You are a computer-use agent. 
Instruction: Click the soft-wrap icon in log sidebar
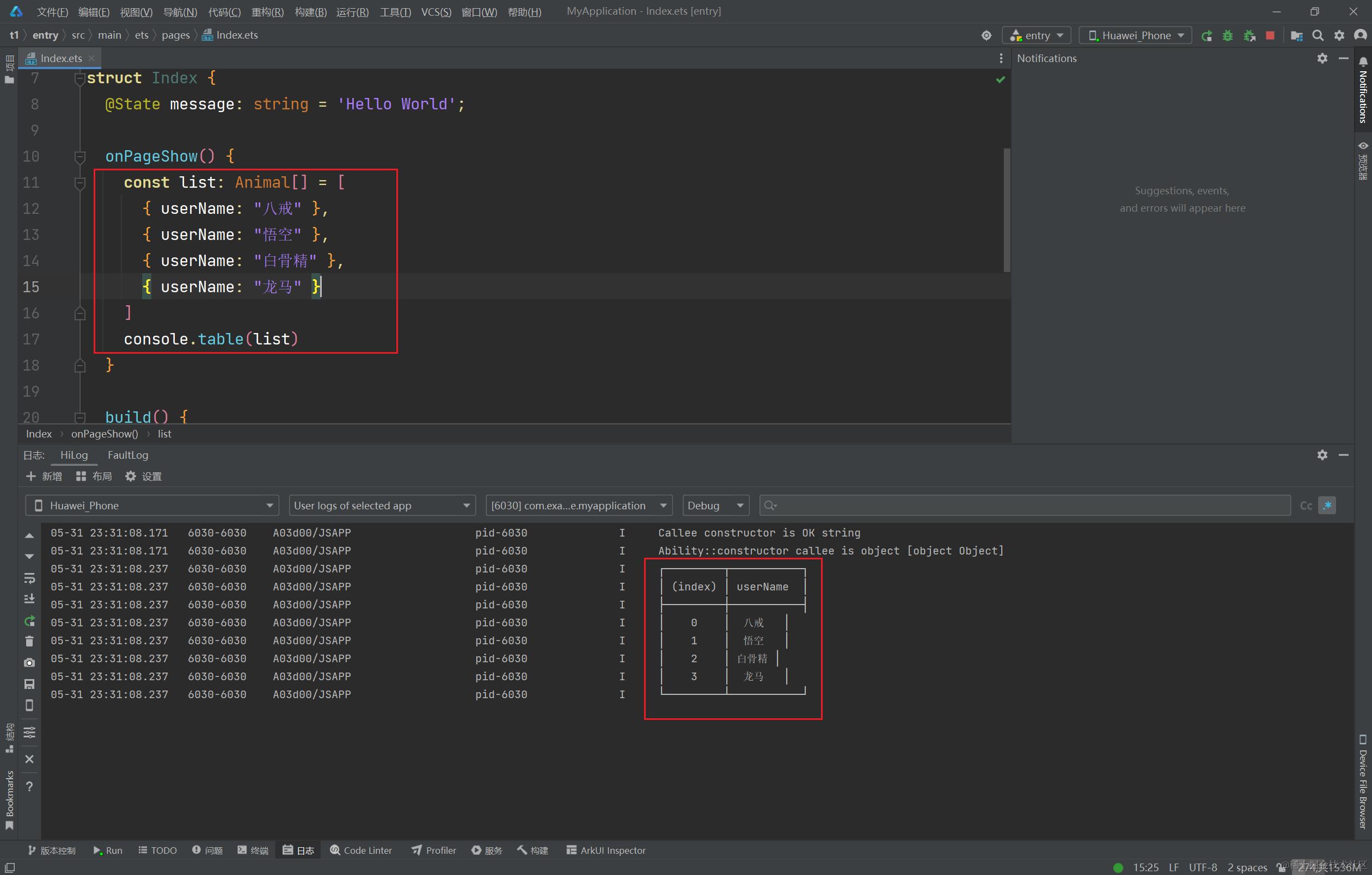point(29,578)
